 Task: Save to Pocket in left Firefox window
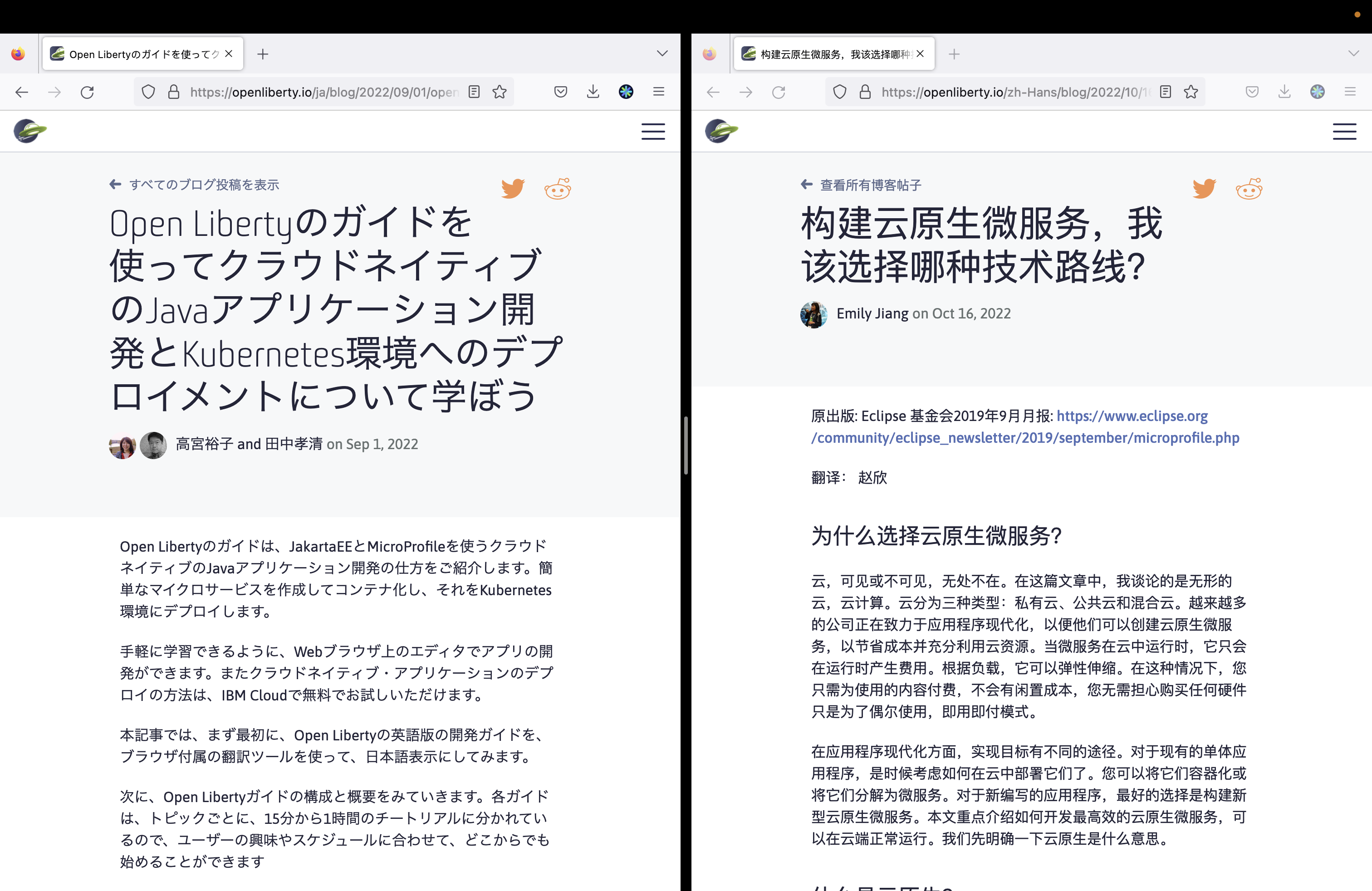coord(560,92)
